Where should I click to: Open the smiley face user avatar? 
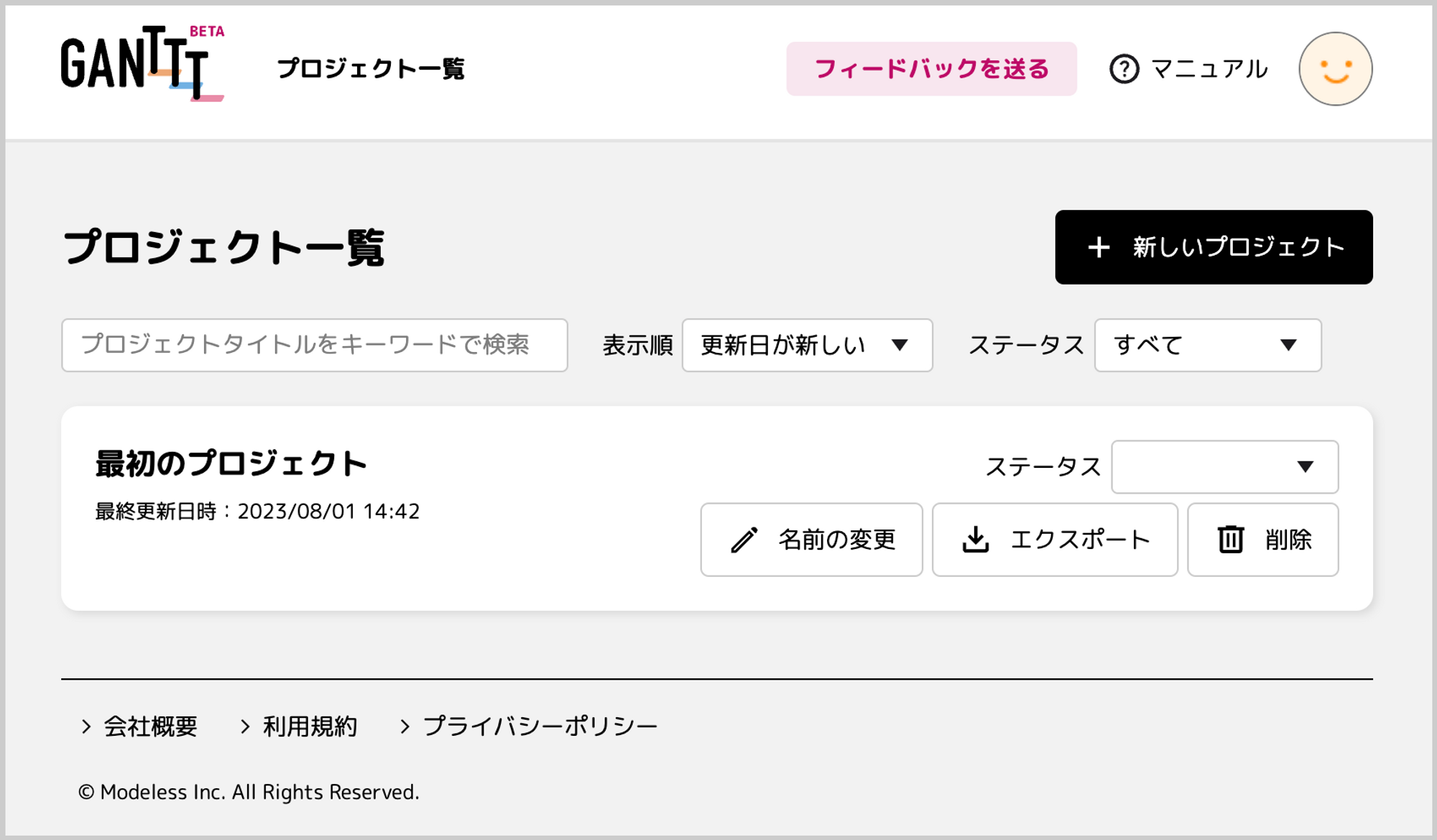pyautogui.click(x=1335, y=69)
